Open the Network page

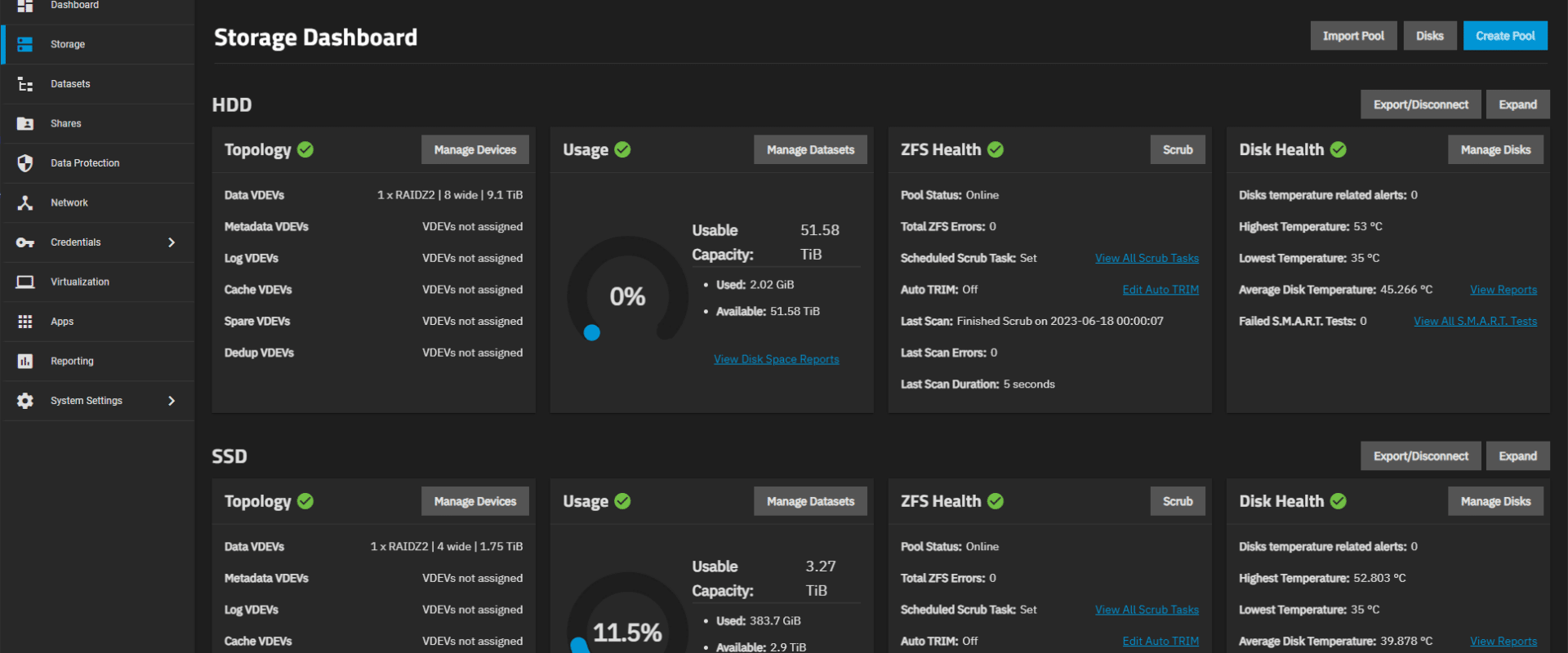pyautogui.click(x=98, y=203)
